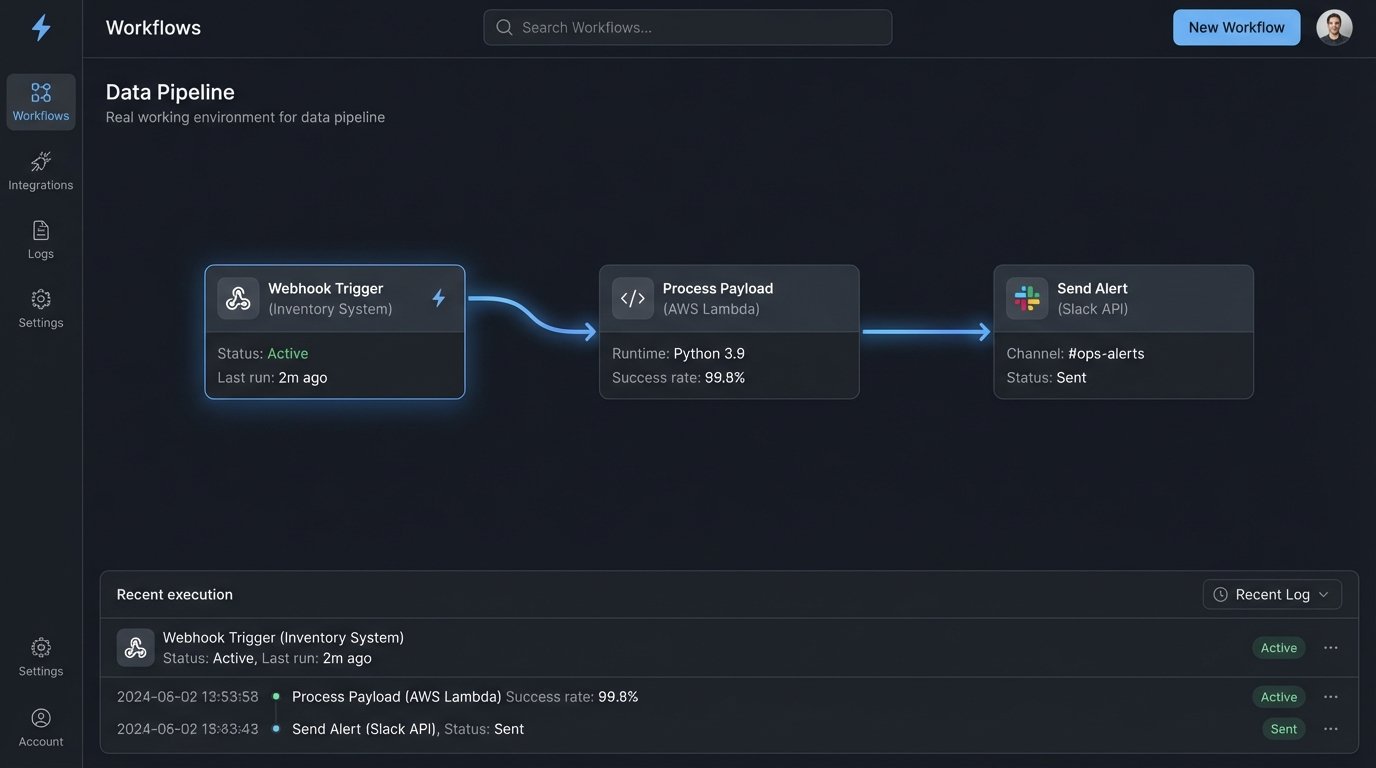
Task: Open the Settings gear in the sidebar
Action: click(40, 297)
